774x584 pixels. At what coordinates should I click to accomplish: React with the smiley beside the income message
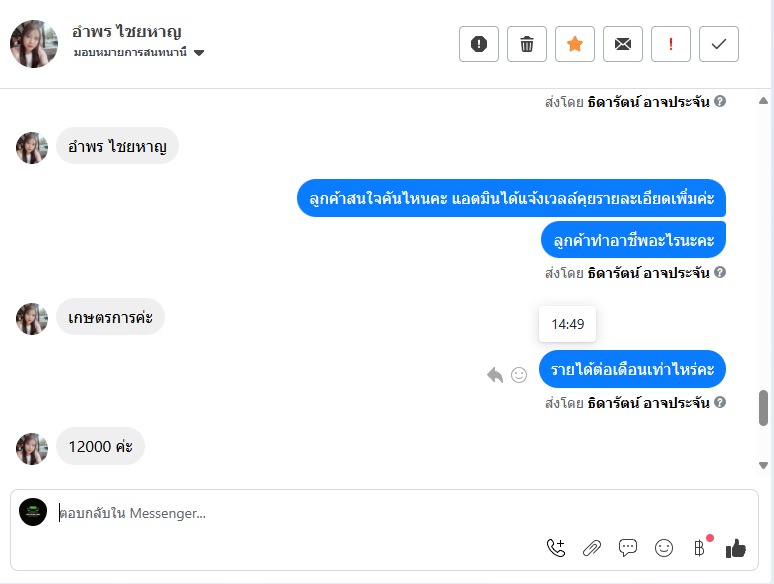coord(519,375)
